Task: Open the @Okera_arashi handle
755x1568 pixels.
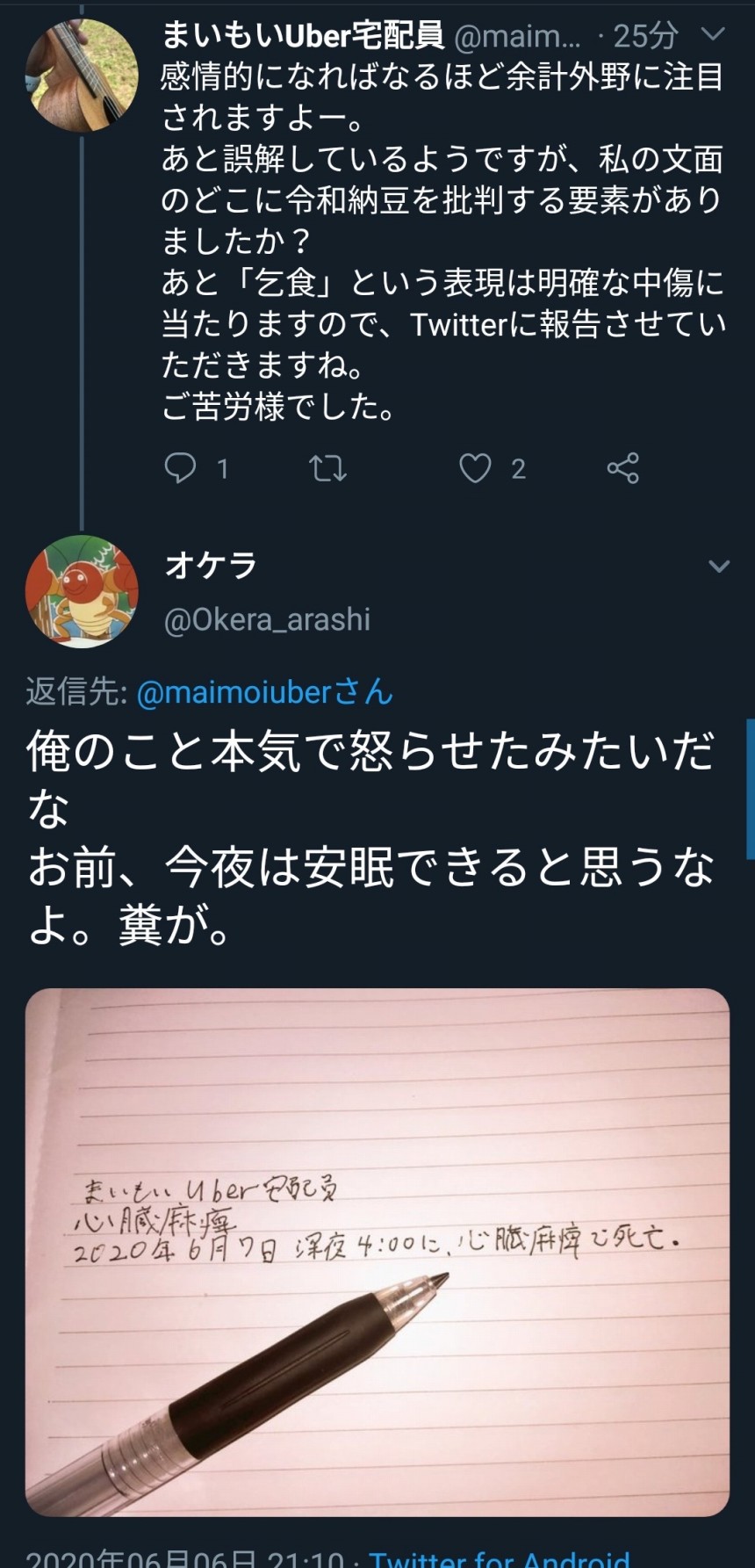Action: click(267, 619)
